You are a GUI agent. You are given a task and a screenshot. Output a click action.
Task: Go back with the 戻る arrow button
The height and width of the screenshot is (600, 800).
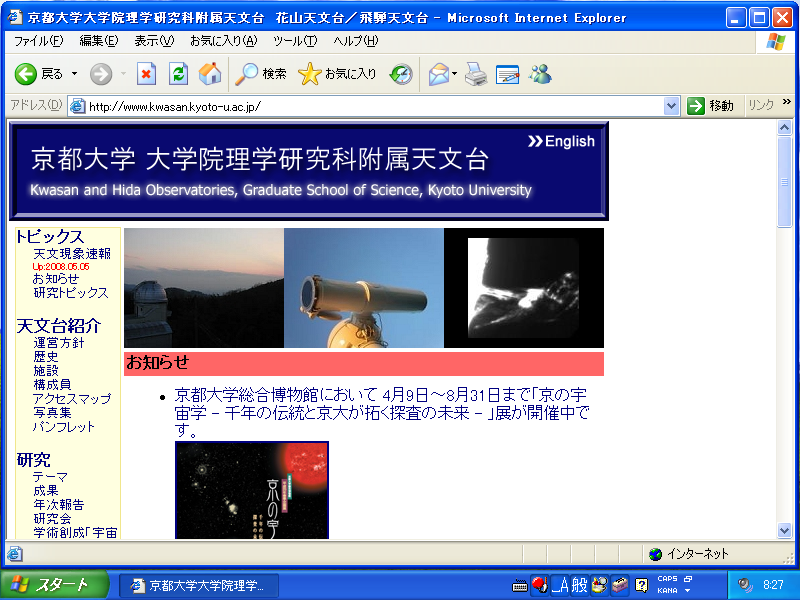(38, 74)
